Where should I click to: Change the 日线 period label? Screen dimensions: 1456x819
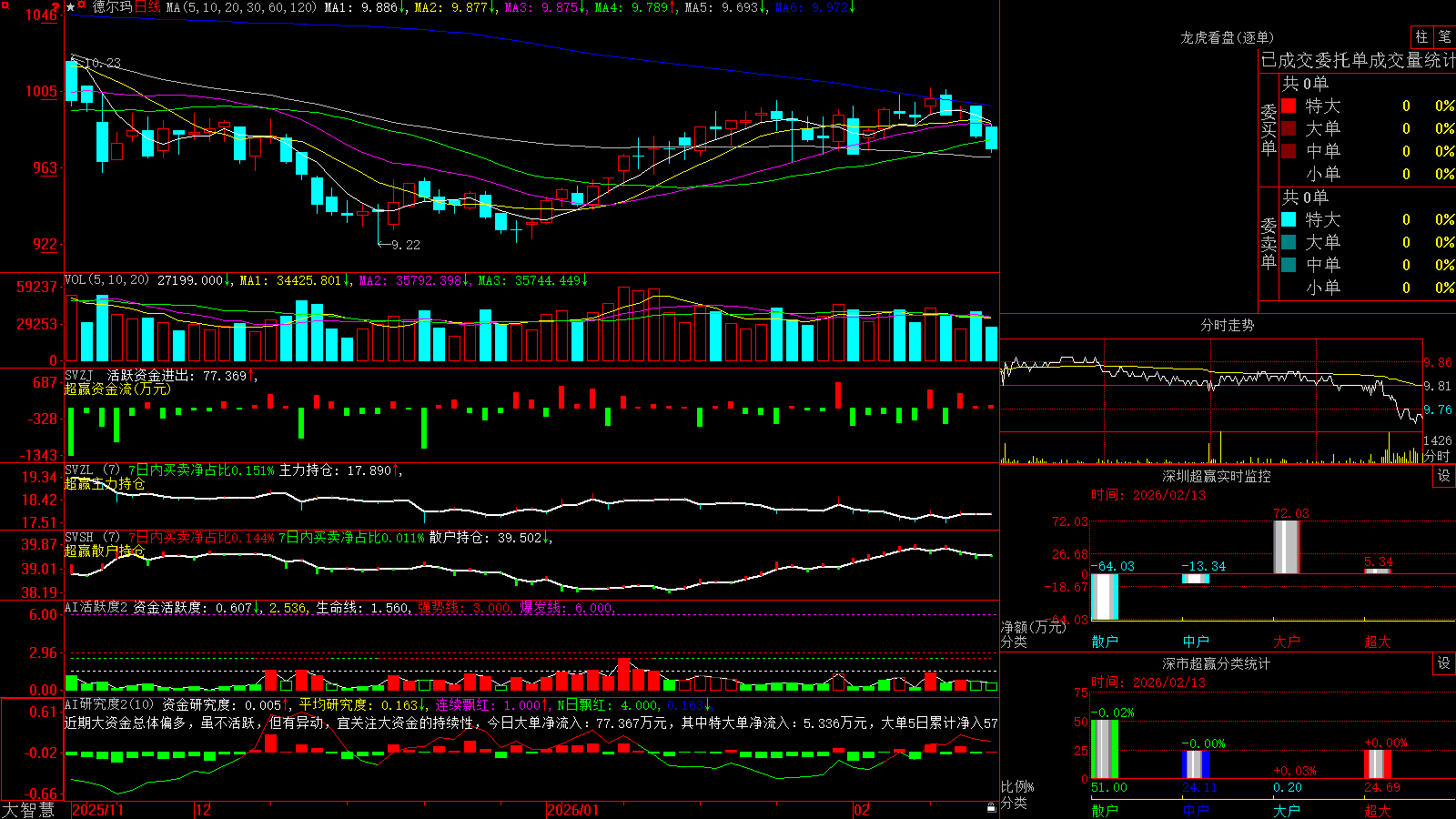147,7
